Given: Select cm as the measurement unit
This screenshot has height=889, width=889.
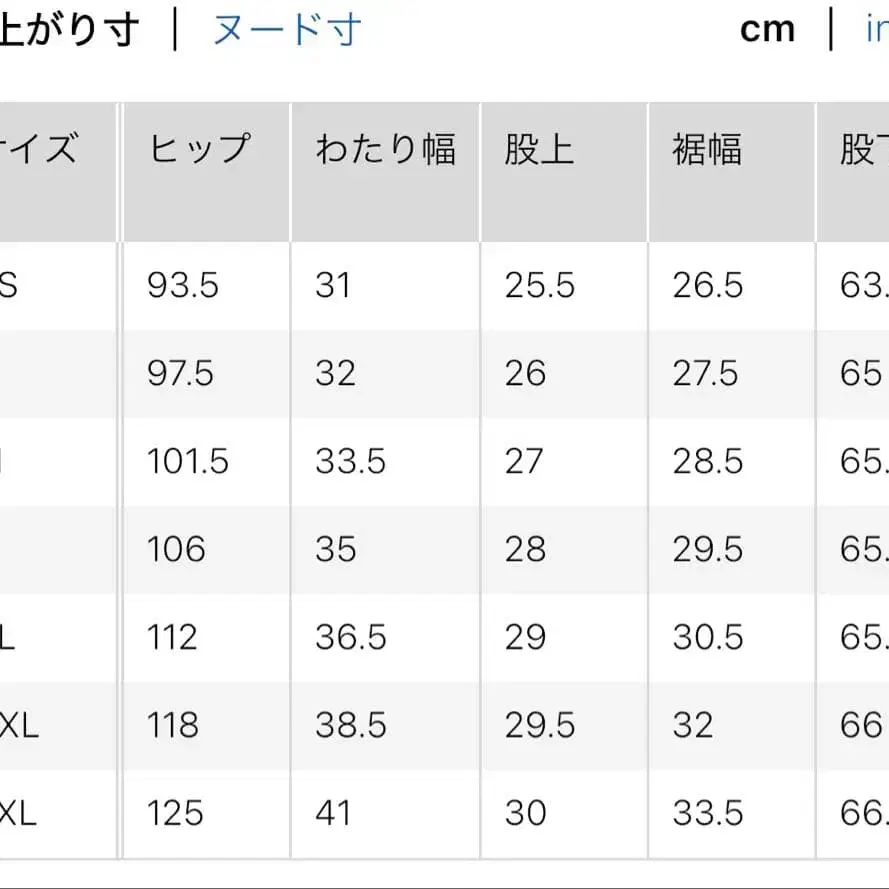Looking at the screenshot, I should 767,29.
